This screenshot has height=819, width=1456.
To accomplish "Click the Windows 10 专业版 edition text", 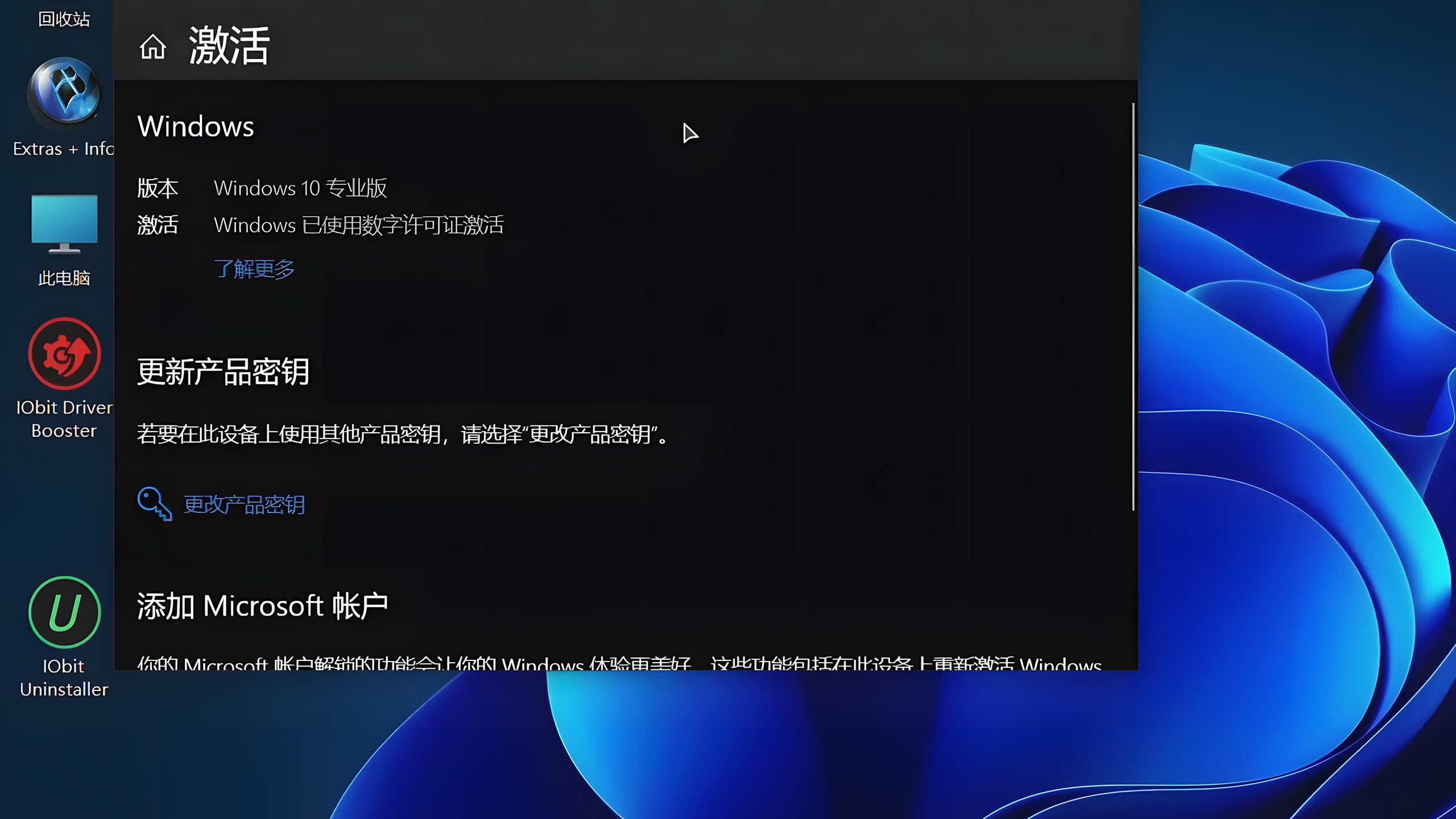I will pos(300,188).
